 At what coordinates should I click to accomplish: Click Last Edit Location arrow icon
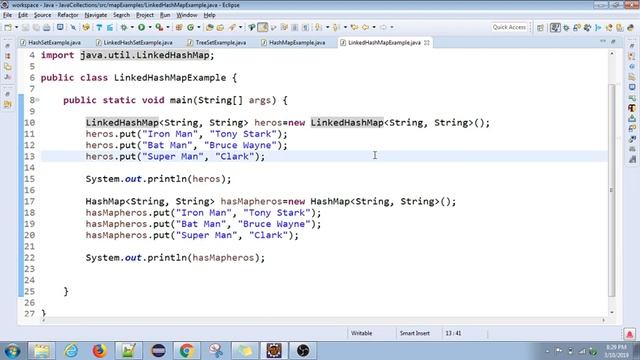(x=354, y=27)
